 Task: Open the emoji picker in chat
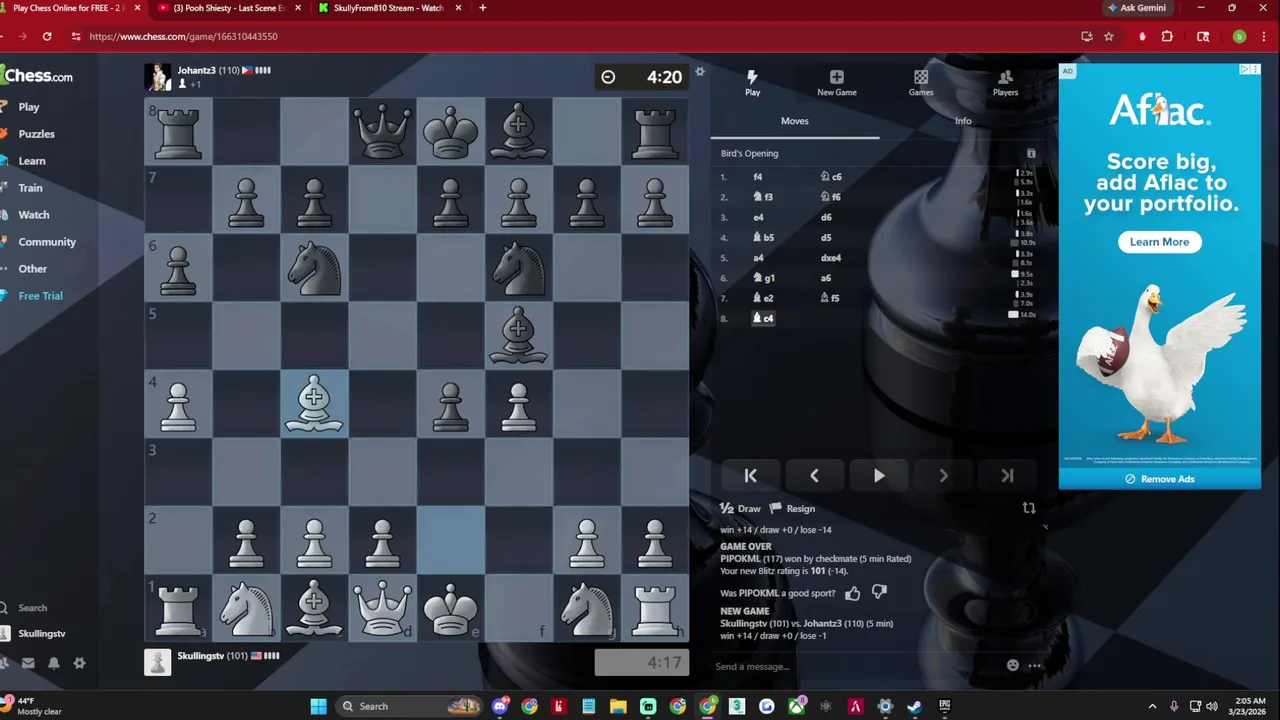[x=1013, y=666]
